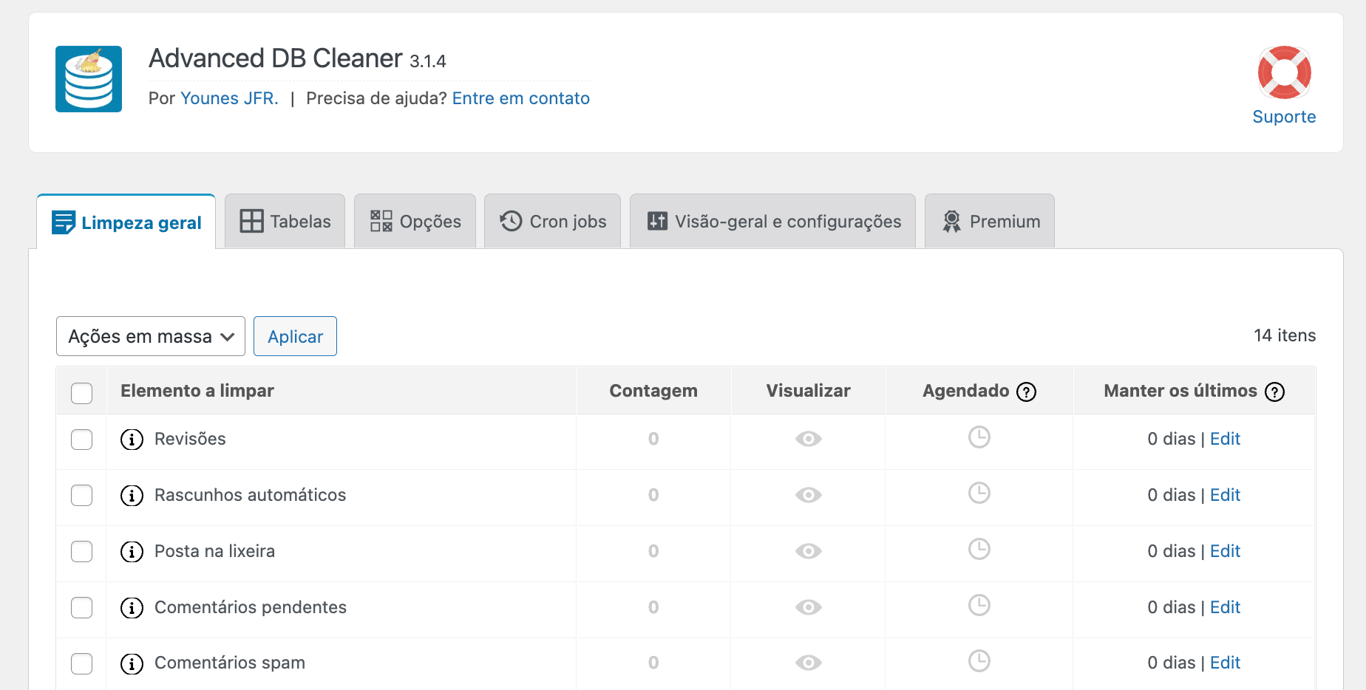The width and height of the screenshot is (1366, 690).
Task: Click the help icon beside Manter os últimos
Action: pos(1274,392)
